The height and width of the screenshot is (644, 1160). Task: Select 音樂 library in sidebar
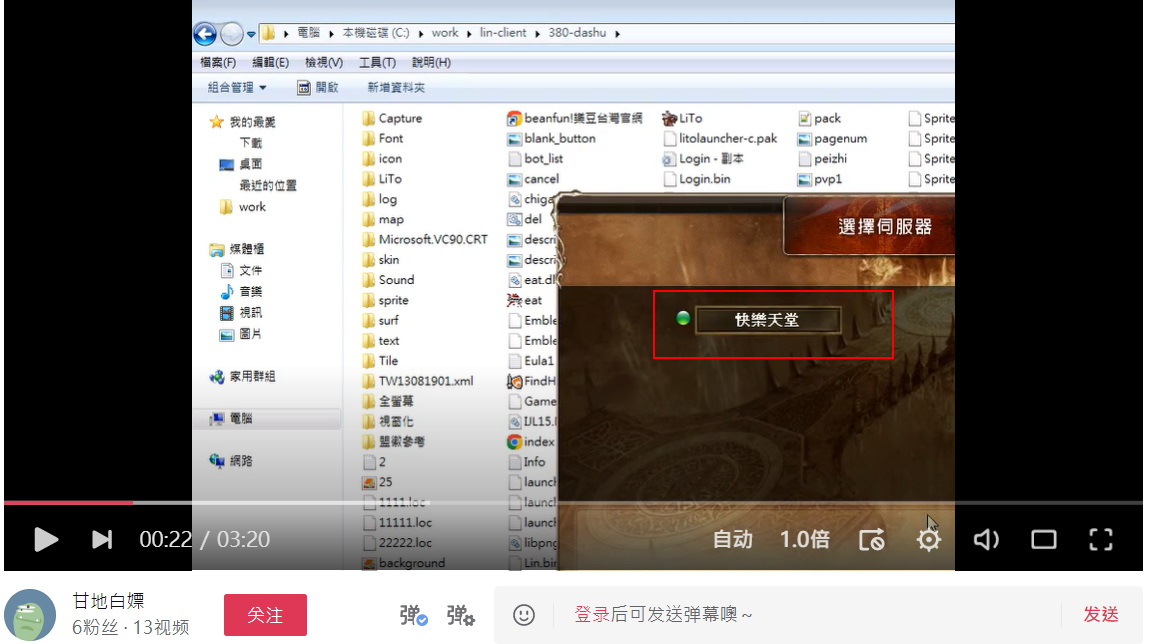tap(241, 291)
